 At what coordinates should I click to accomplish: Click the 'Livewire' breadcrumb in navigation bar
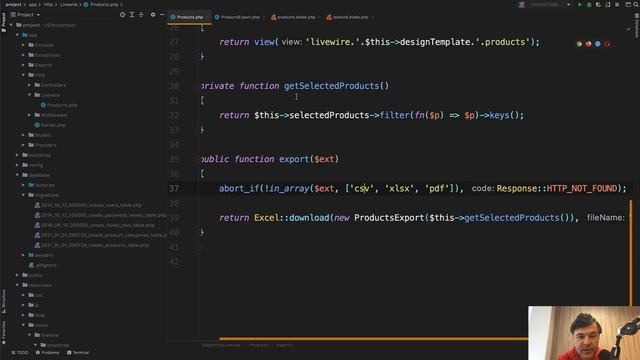click(x=69, y=4)
